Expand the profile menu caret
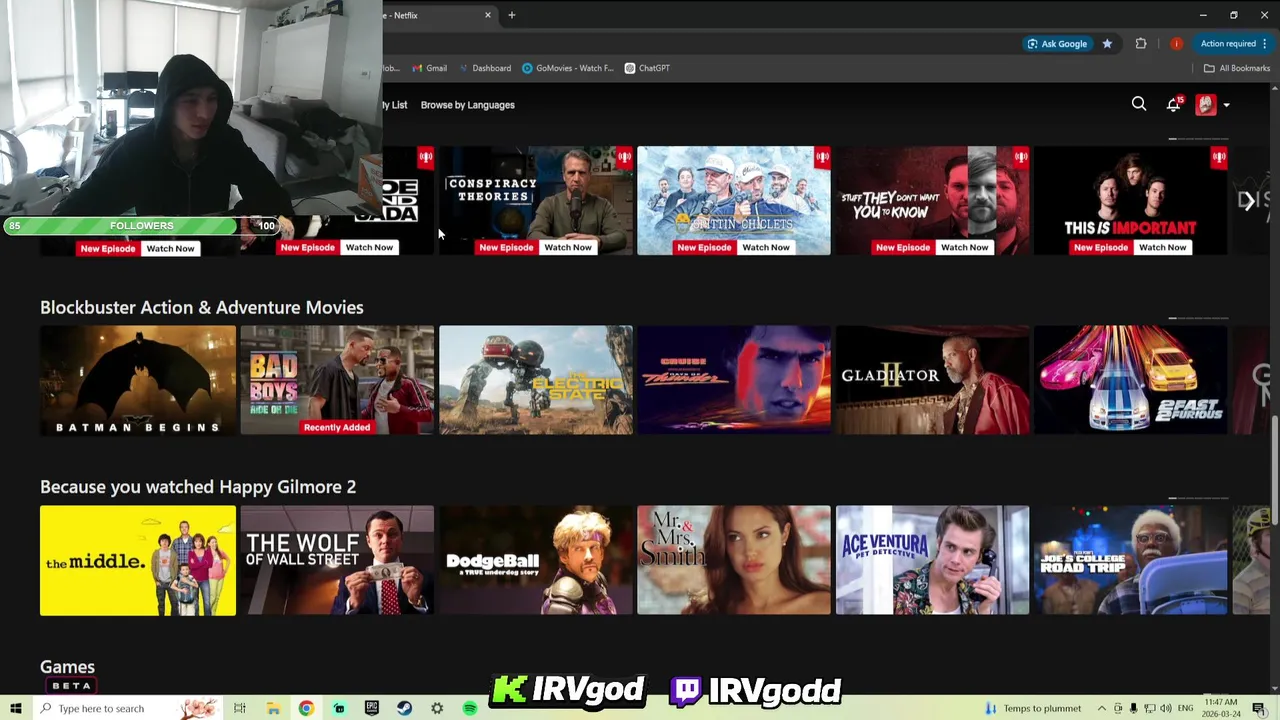The height and width of the screenshot is (720, 1280). (1226, 105)
